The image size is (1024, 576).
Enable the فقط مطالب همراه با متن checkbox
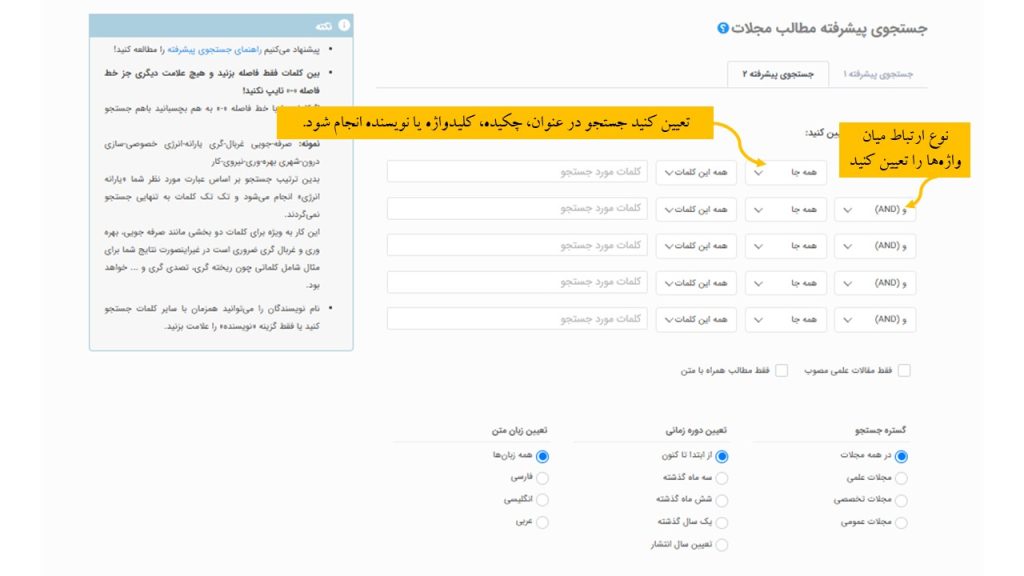tap(782, 370)
